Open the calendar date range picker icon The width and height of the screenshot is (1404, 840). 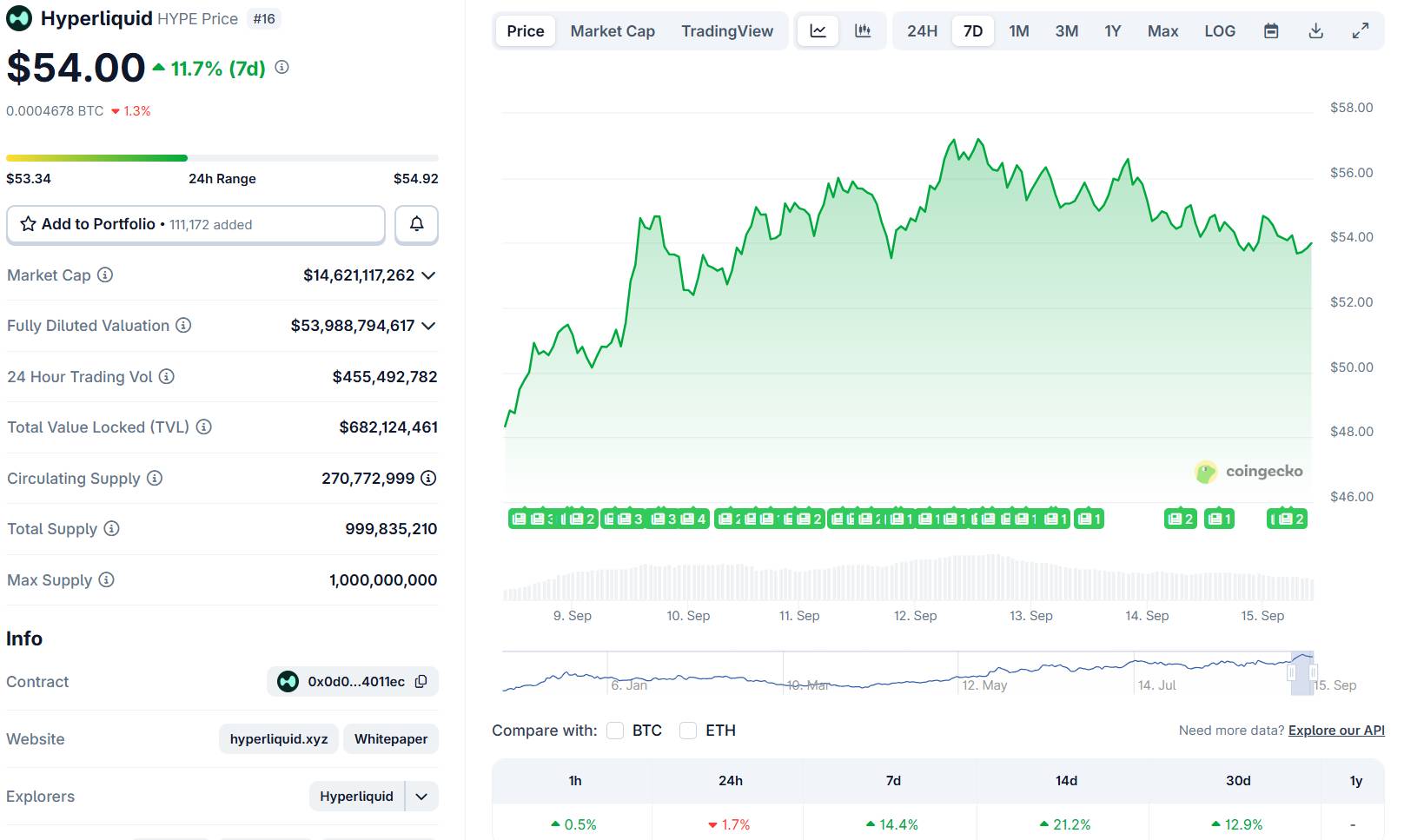[1271, 31]
